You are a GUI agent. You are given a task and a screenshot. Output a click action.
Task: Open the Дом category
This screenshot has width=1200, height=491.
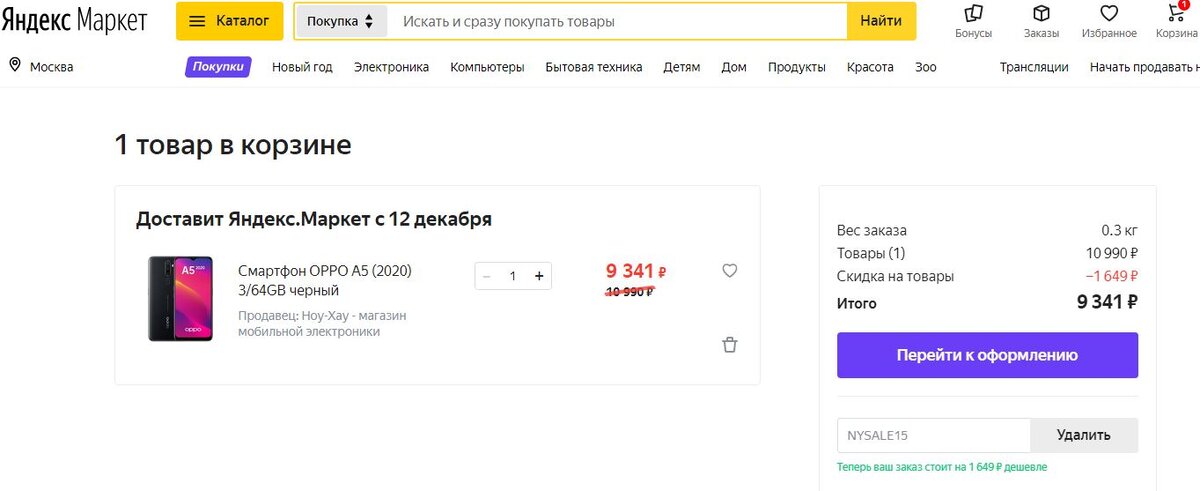coord(734,67)
